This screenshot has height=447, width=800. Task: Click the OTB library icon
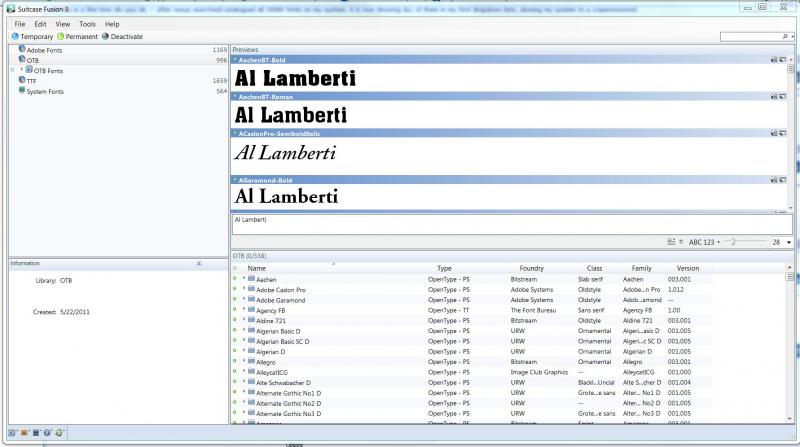pos(22,59)
